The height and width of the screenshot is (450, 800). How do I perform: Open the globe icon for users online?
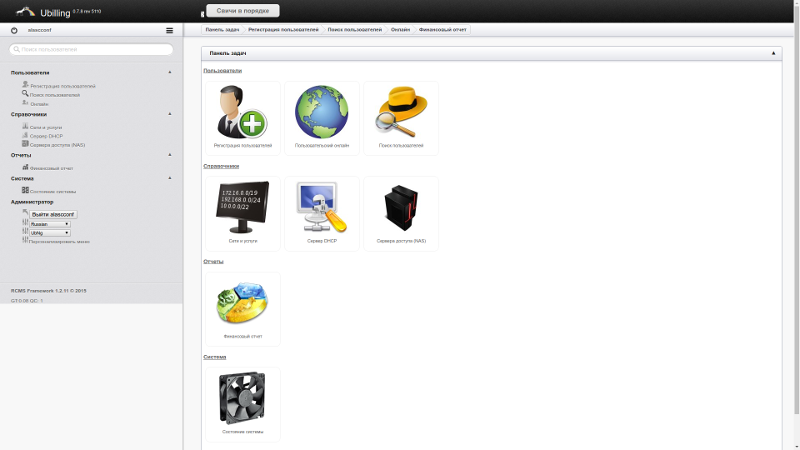tap(321, 112)
